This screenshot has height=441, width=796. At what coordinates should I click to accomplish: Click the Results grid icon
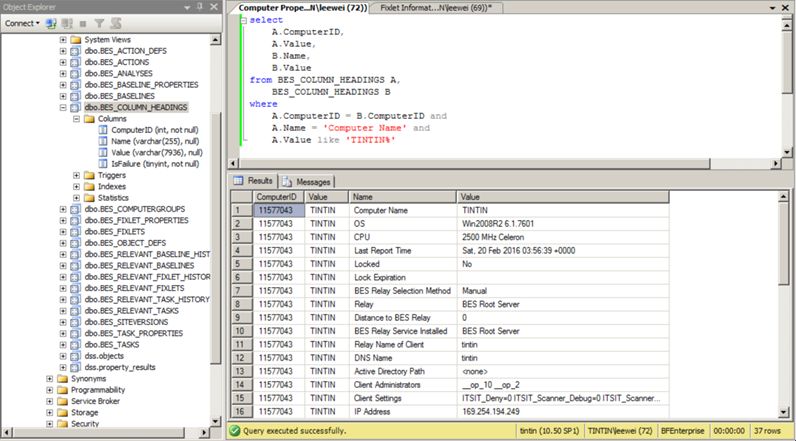(x=238, y=181)
